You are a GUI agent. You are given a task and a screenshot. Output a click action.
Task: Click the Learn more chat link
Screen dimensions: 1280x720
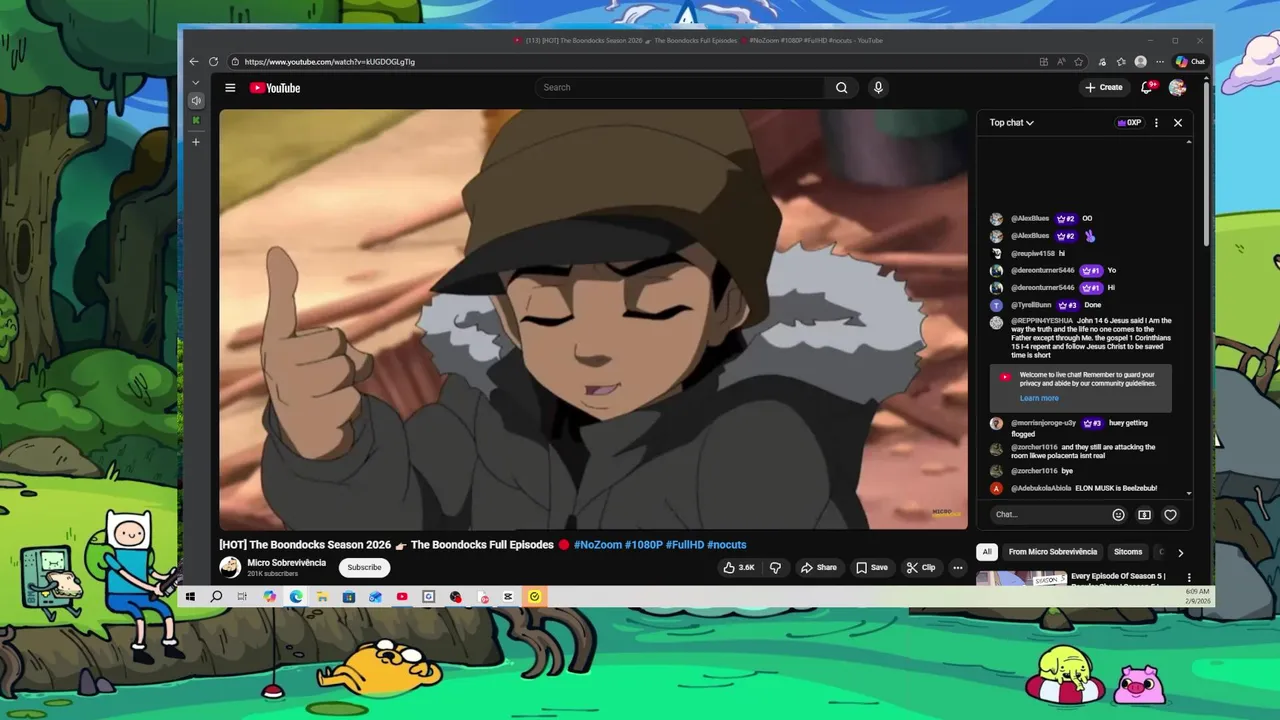pyautogui.click(x=1039, y=398)
